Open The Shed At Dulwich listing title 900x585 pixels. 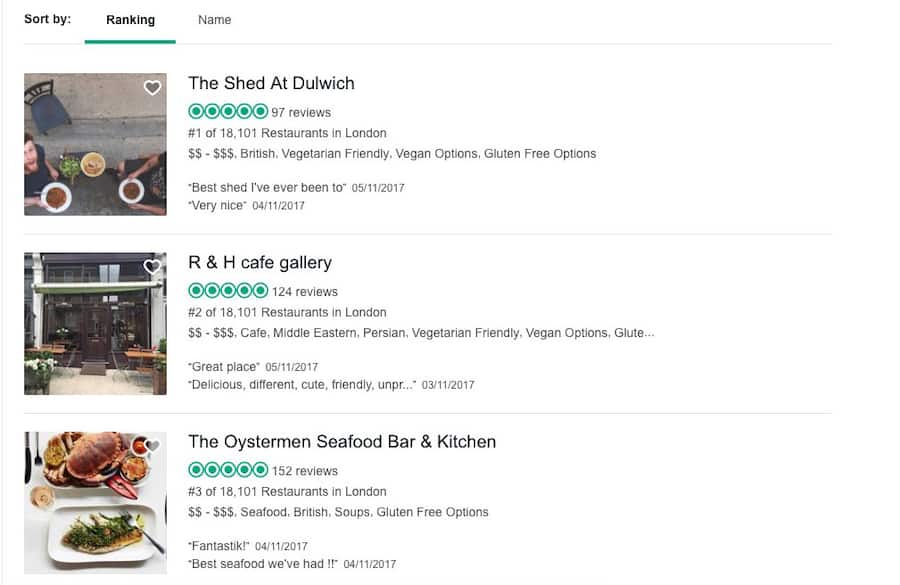point(271,83)
